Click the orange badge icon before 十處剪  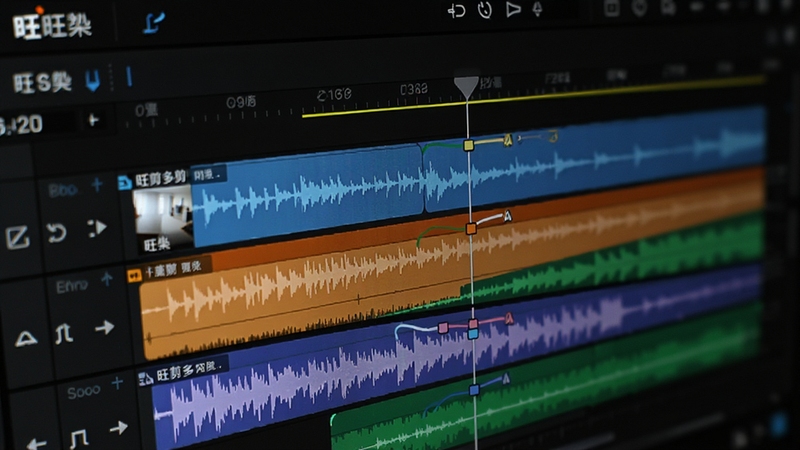(134, 276)
